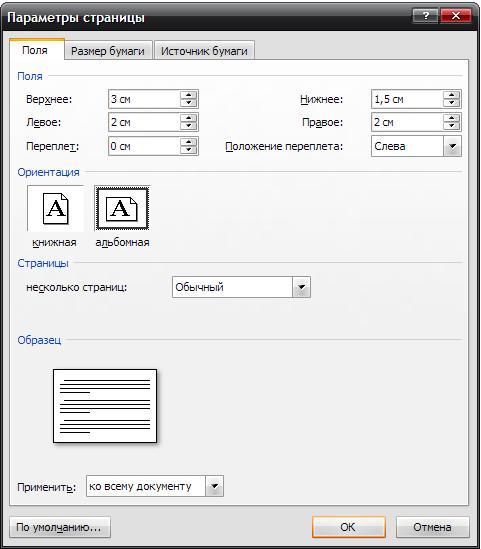Open the Положение переплета dropdown
This screenshot has width=481, height=549.
click(452, 146)
